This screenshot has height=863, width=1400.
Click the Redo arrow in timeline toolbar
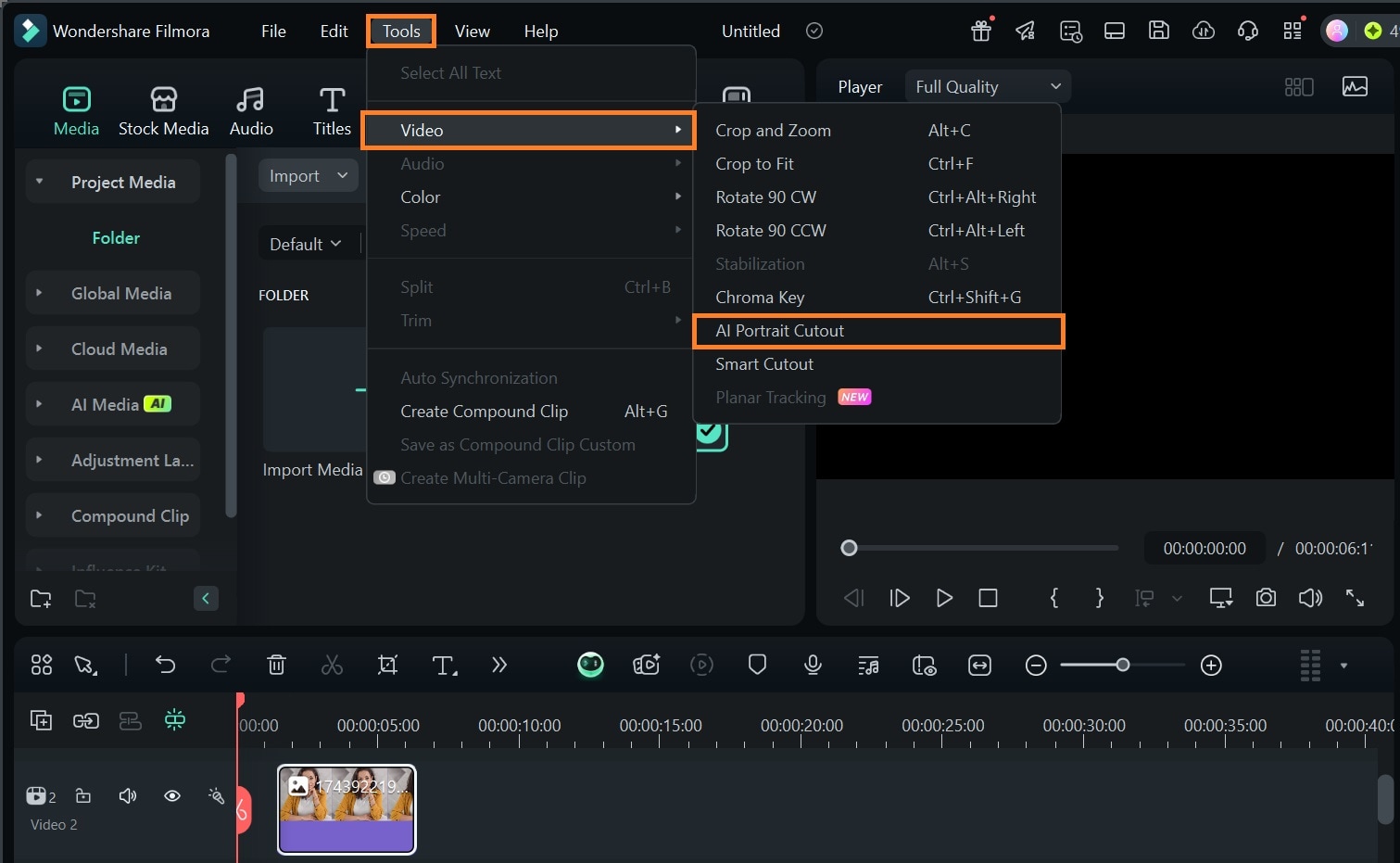(221, 665)
